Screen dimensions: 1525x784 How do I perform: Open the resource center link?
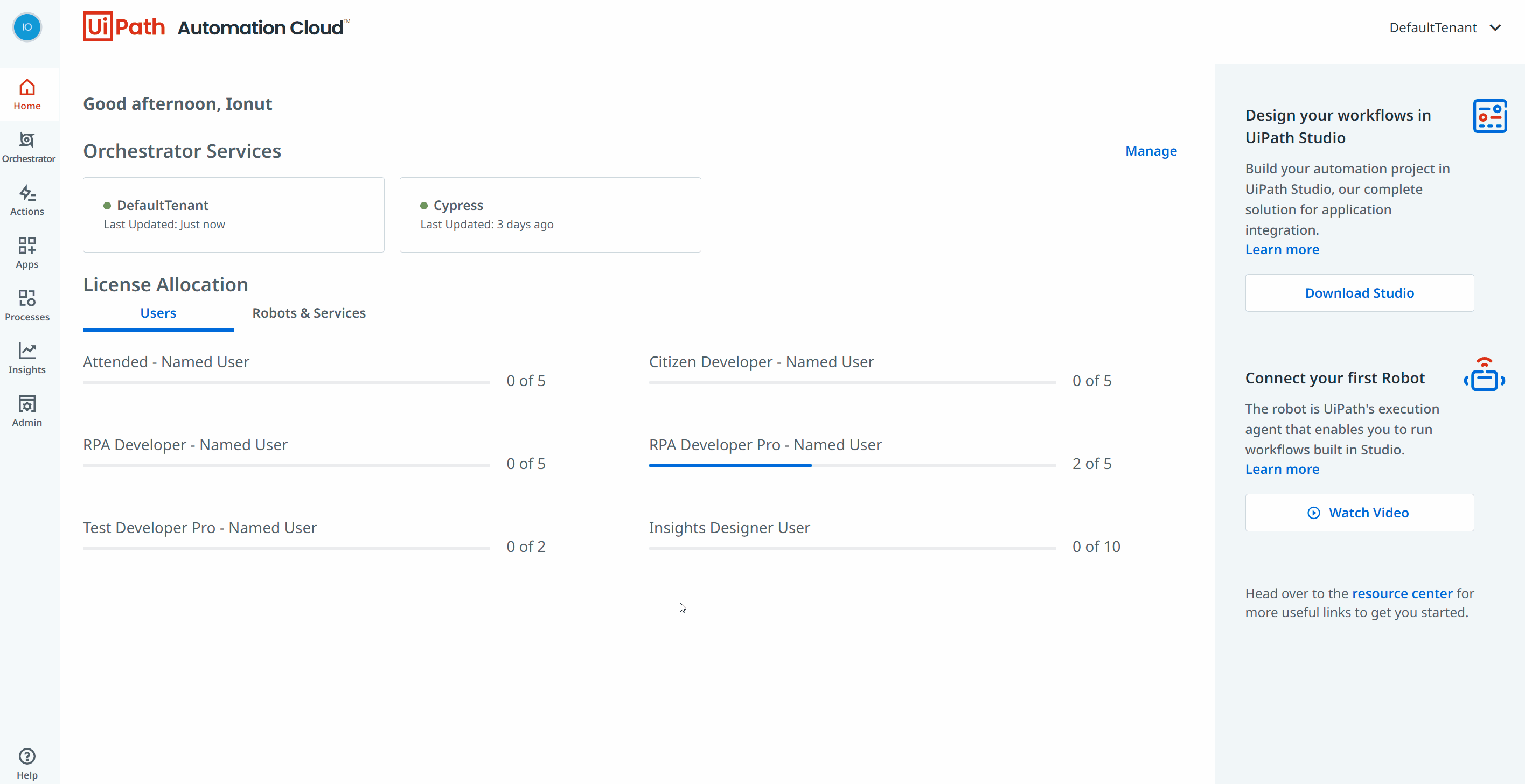pyautogui.click(x=1401, y=593)
